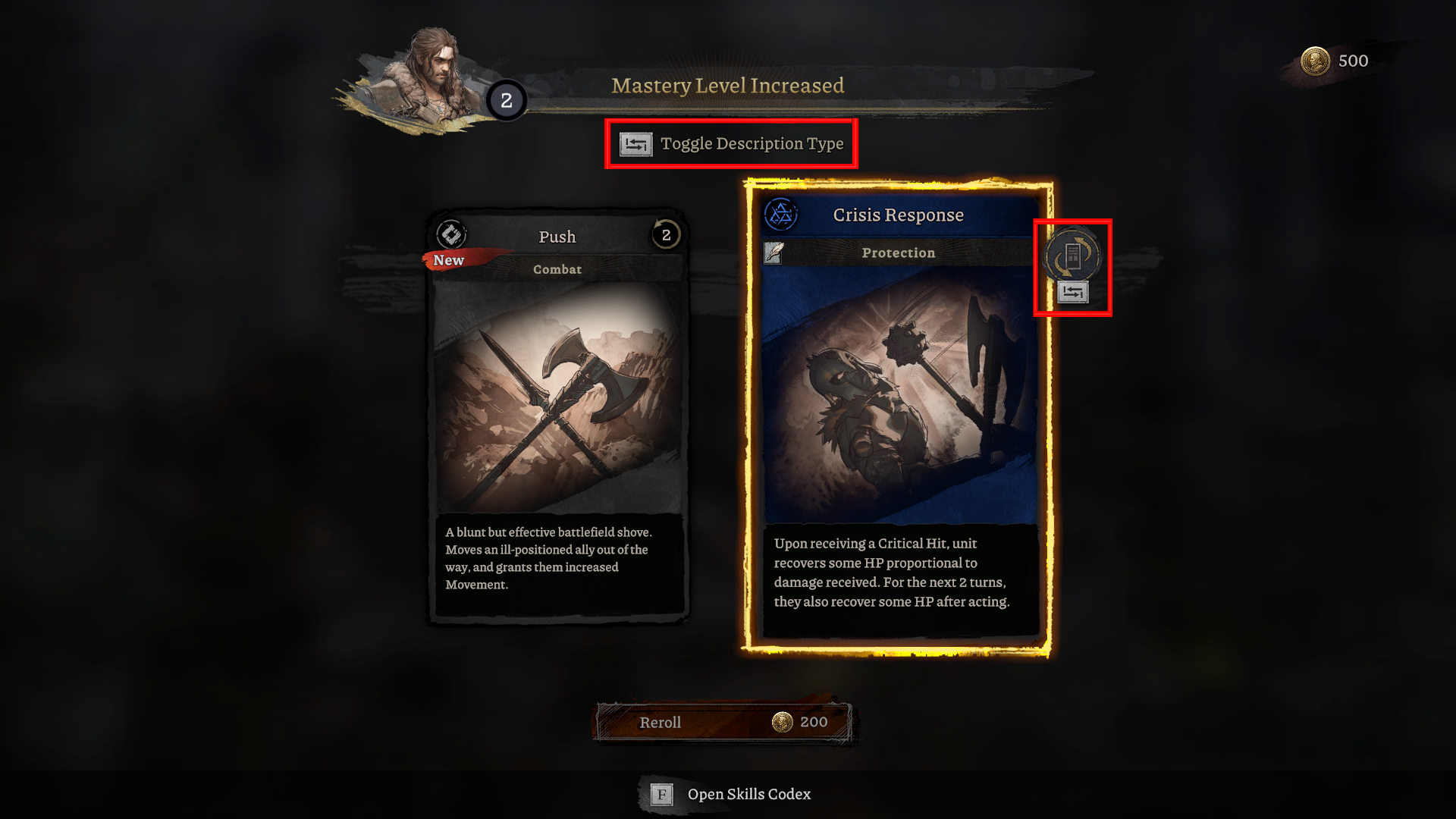Click the Crisis Response title text
The image size is (1456, 819).
(899, 215)
